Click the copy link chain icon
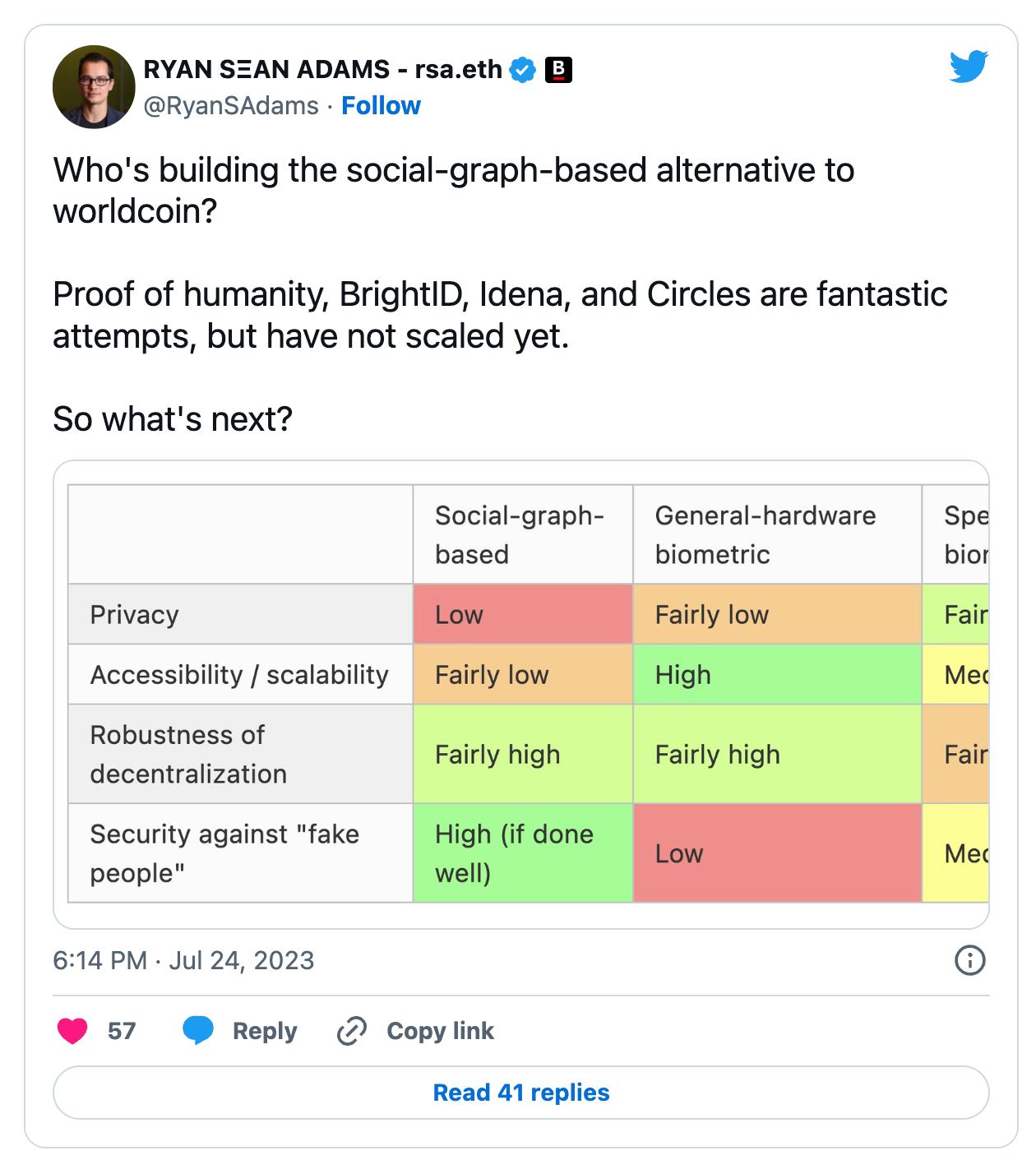The height and width of the screenshot is (1169, 1036). (352, 1030)
